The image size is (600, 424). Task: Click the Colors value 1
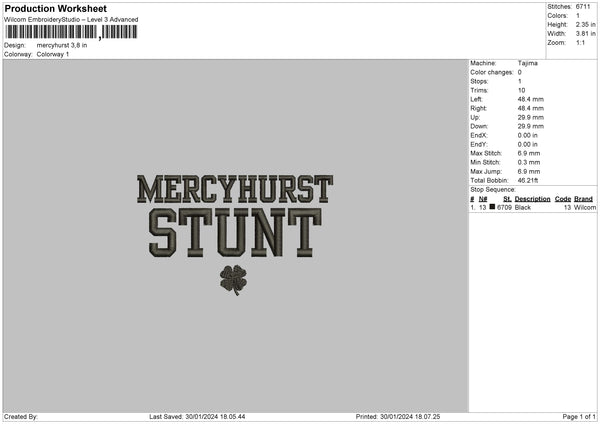[578, 16]
